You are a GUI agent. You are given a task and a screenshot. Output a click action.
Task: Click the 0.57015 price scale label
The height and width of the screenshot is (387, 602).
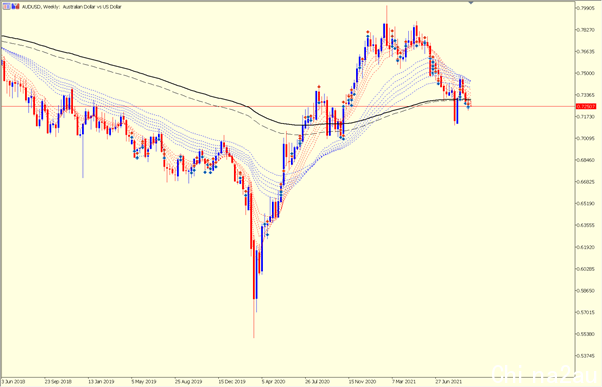[585, 312]
